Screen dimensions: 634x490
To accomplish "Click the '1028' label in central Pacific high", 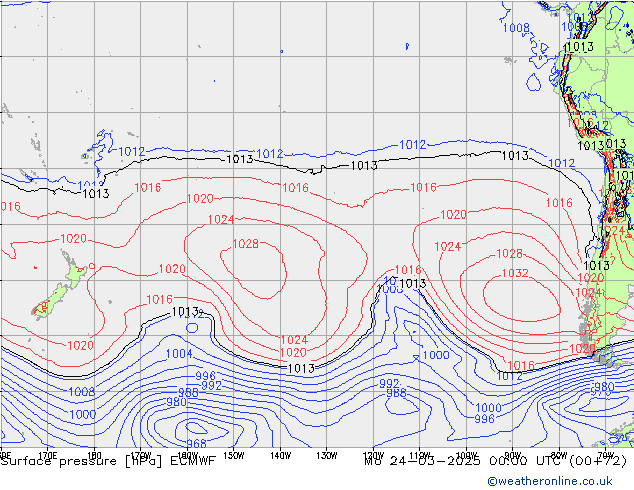I will pyautogui.click(x=245, y=244).
